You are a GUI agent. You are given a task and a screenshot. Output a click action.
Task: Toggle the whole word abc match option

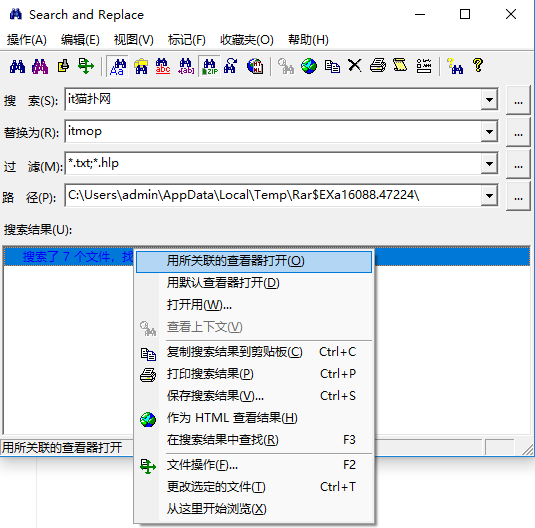tap(163, 66)
